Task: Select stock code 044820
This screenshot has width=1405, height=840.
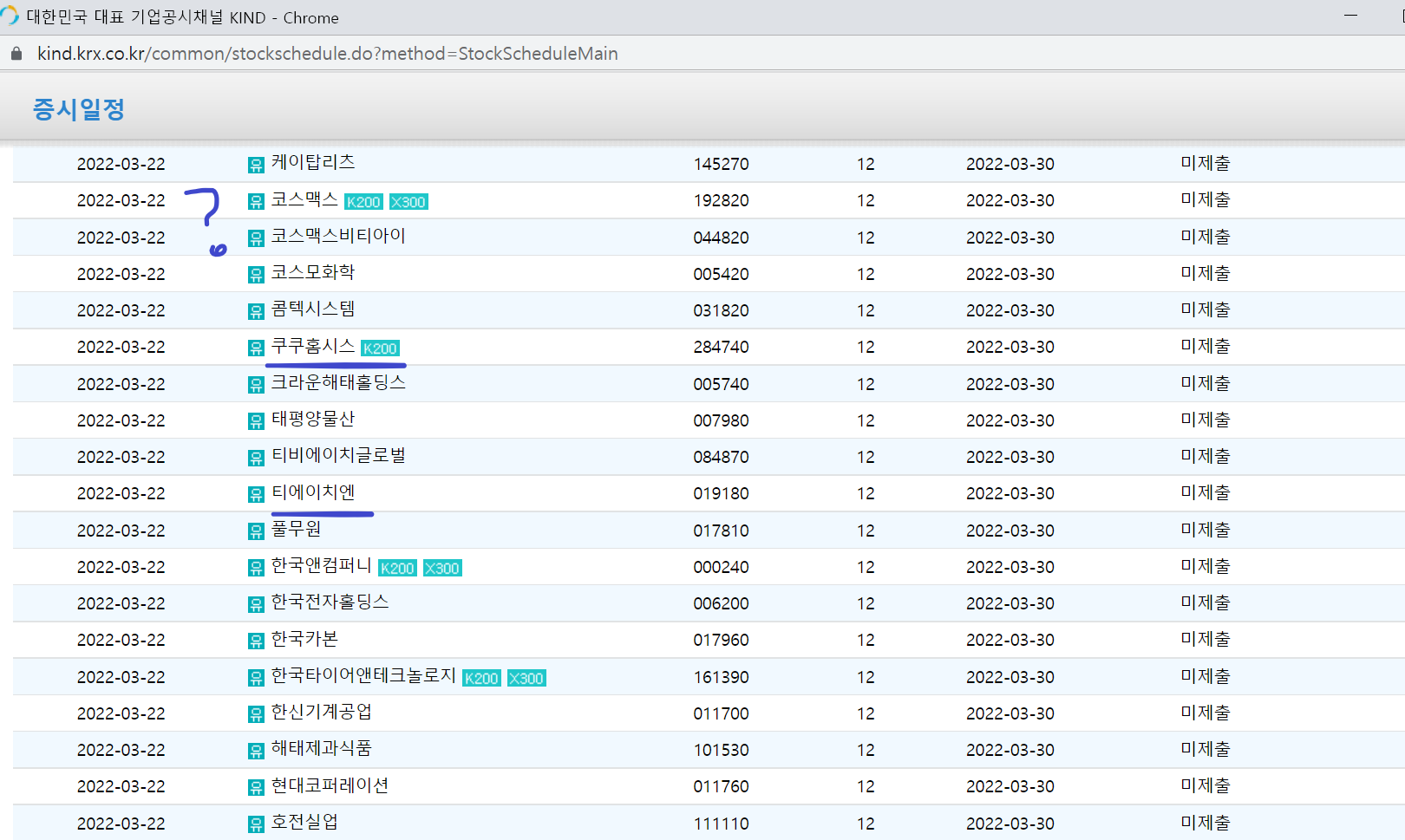Action: click(722, 238)
